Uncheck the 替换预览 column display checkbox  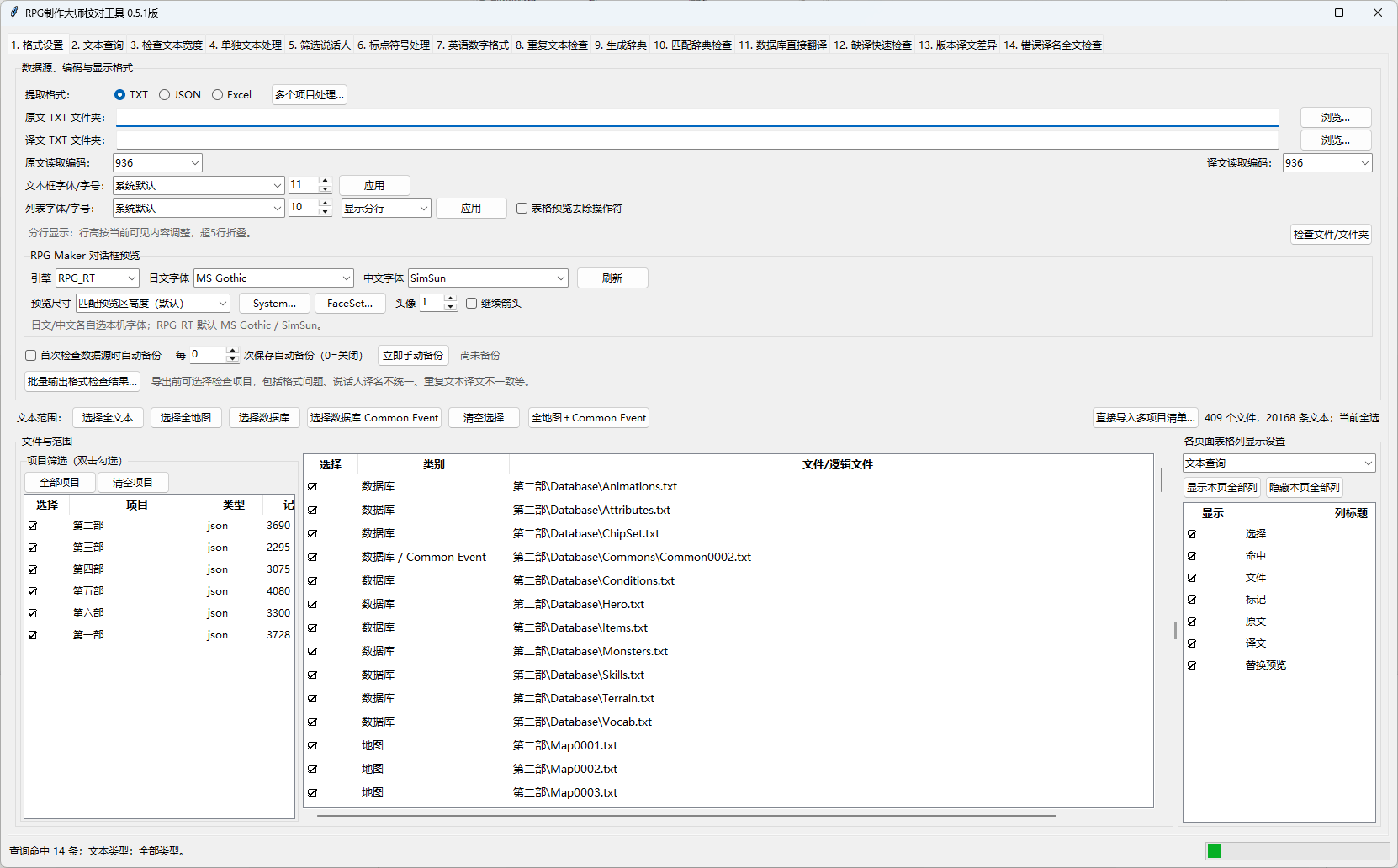tap(1192, 665)
